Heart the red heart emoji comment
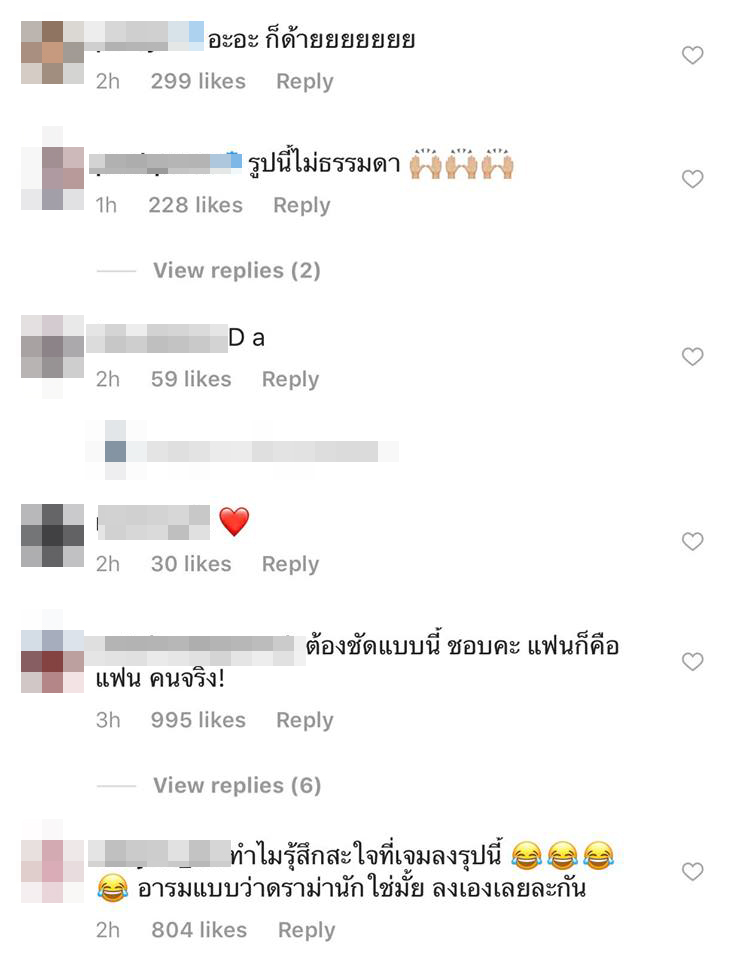Screen dimensions: 743x960 692,541
